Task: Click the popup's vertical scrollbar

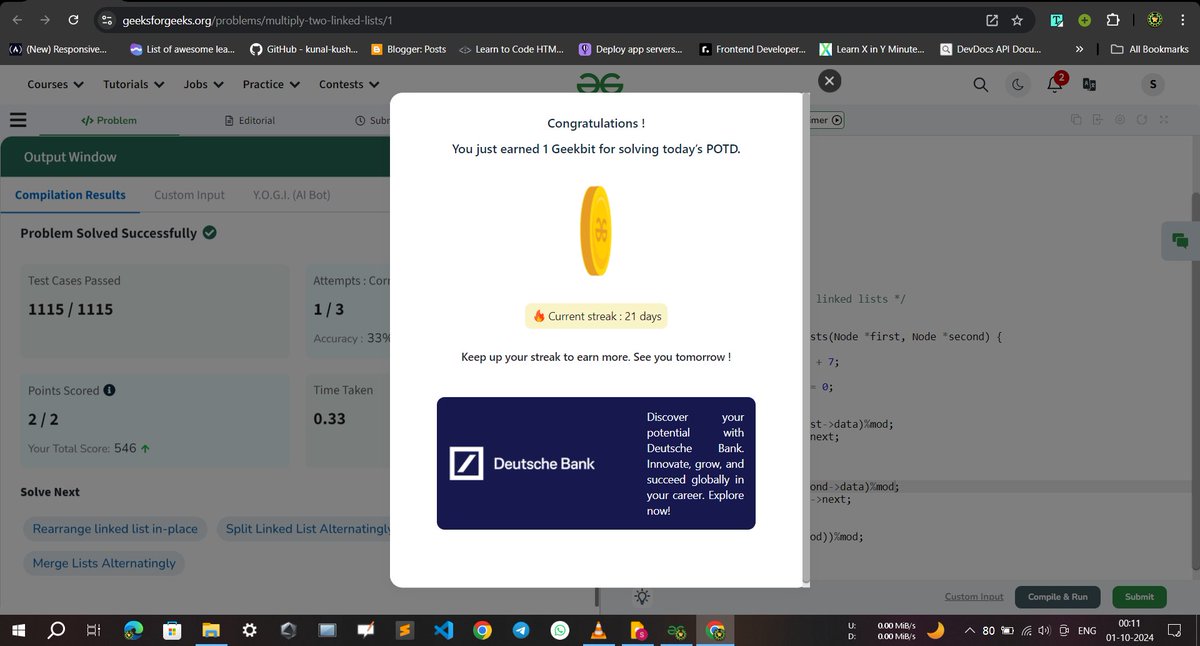Action: [806, 340]
